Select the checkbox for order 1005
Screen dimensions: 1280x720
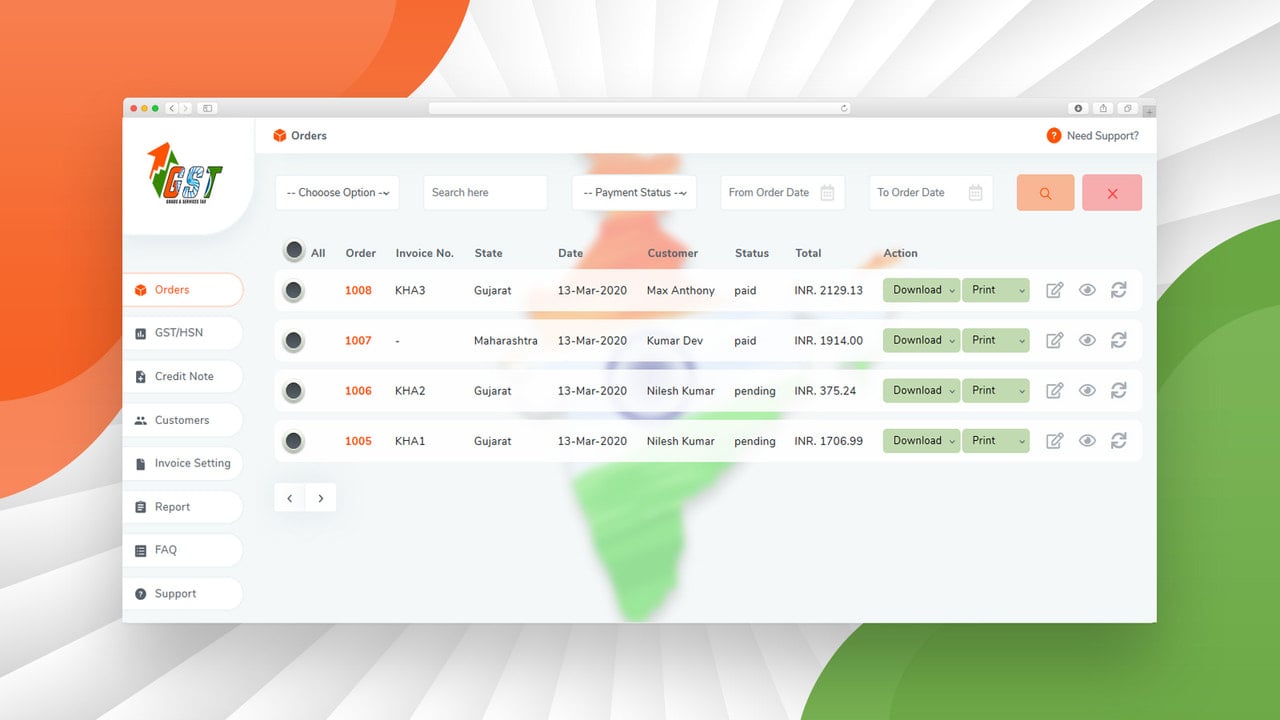[293, 441]
